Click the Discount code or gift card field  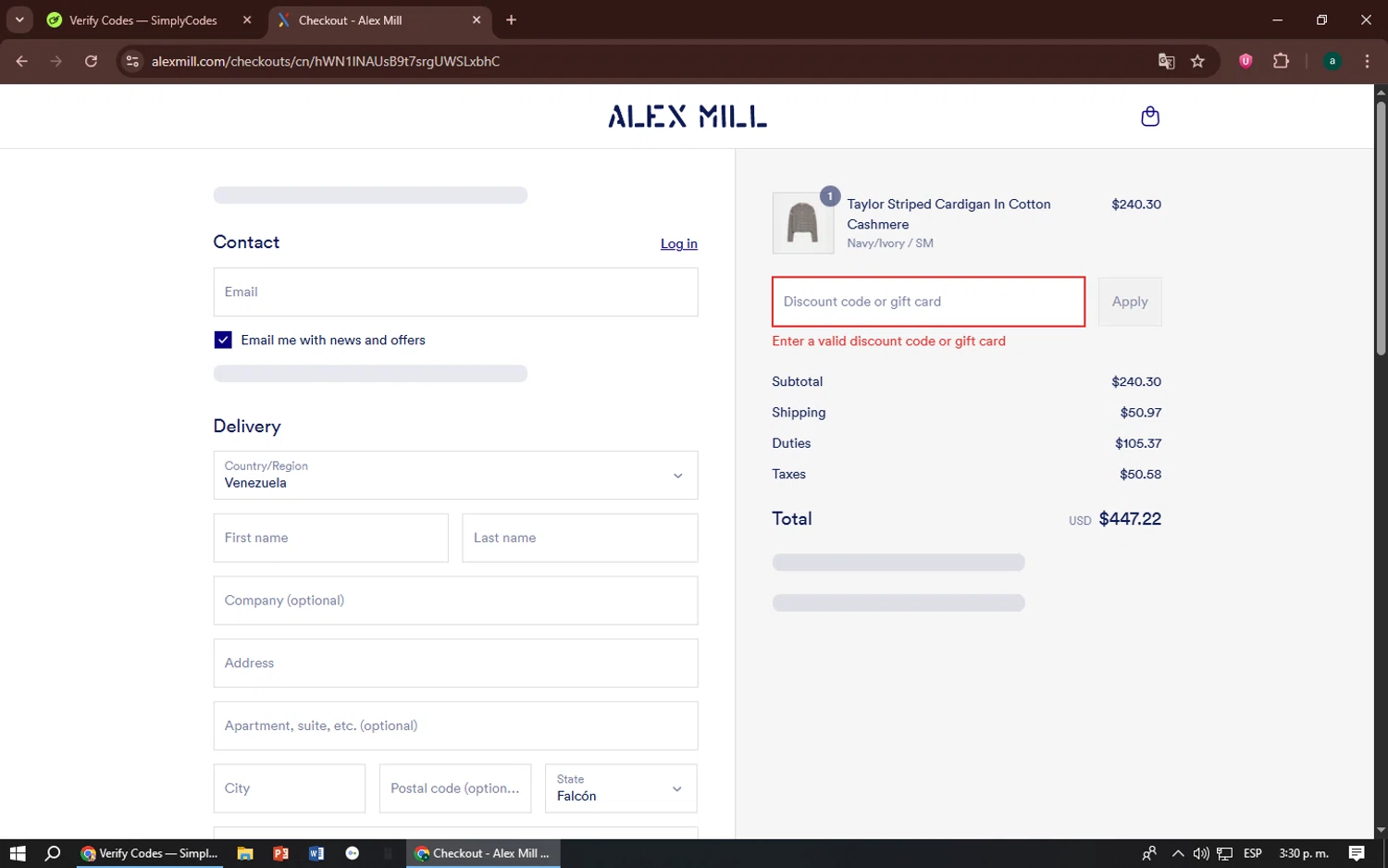(x=928, y=302)
